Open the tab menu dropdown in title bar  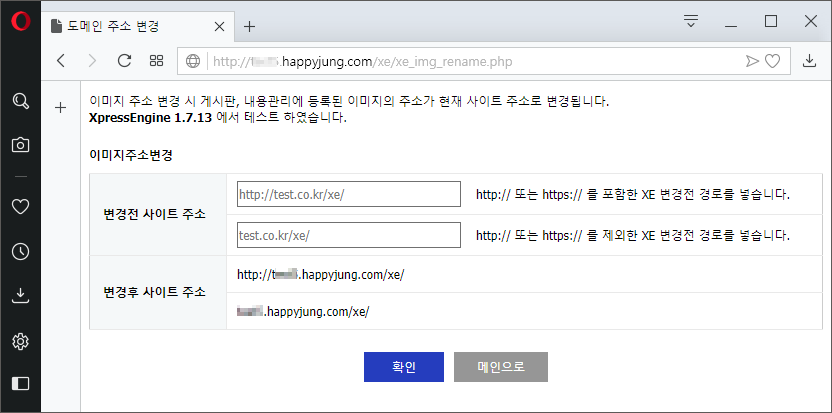pos(690,21)
